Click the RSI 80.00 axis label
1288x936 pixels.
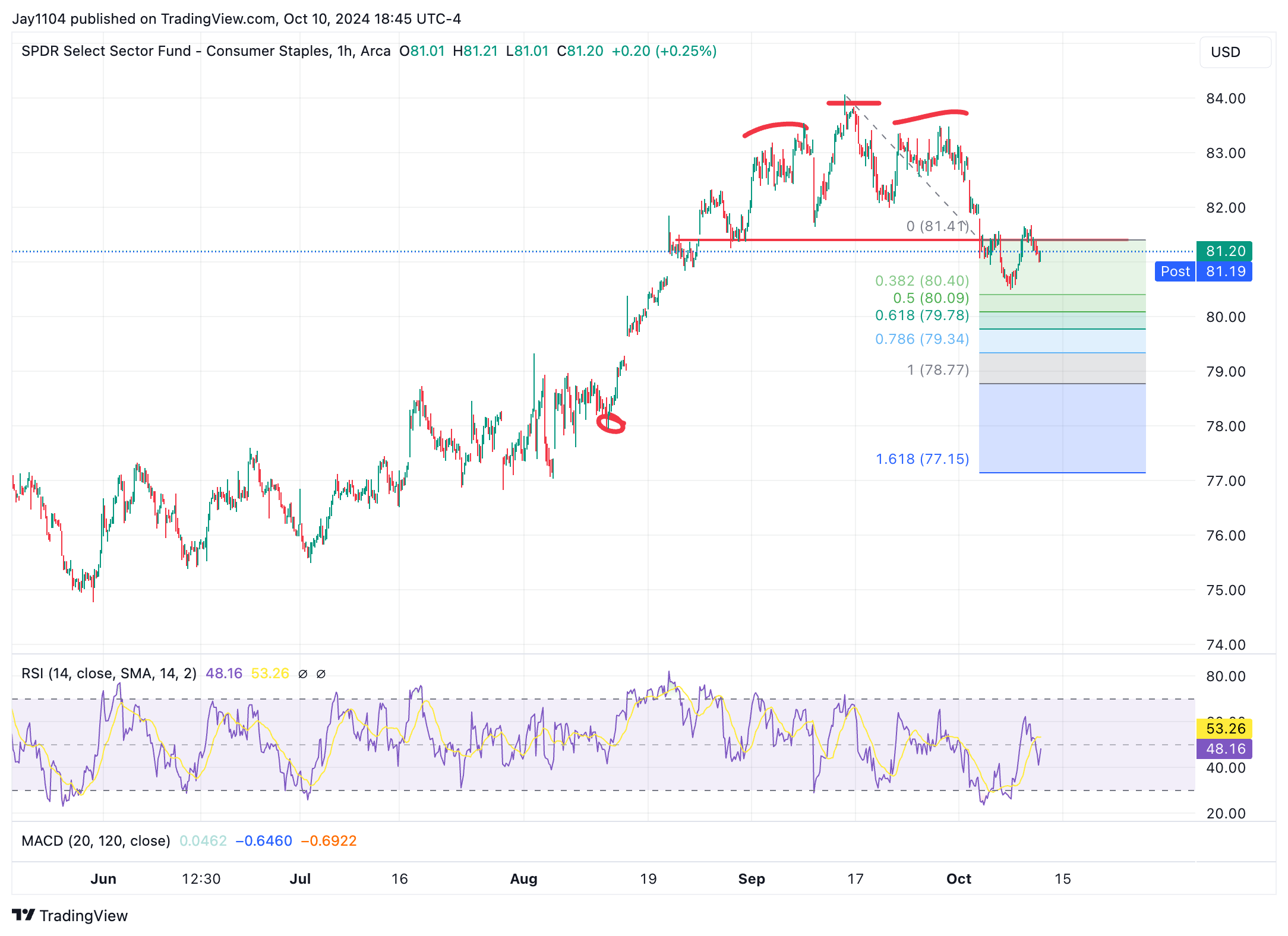[x=1226, y=676]
